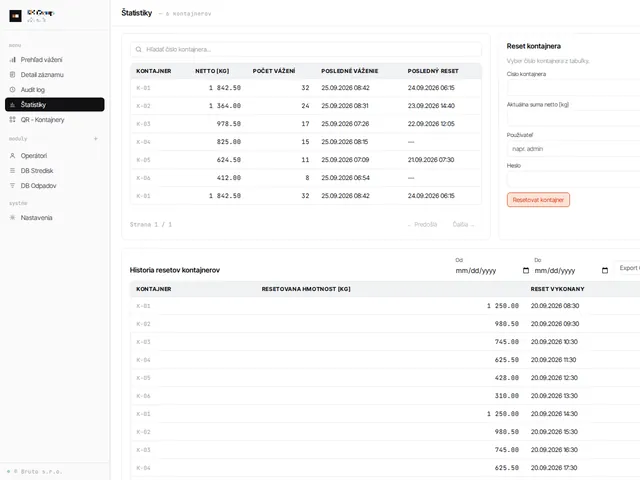Click the NETTO [KG] column header
The image size is (640, 480).
[x=212, y=71]
